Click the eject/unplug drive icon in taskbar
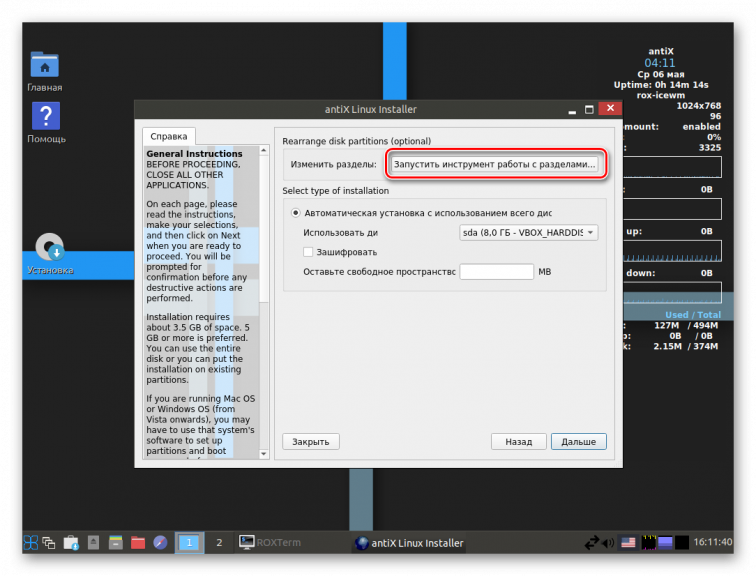This screenshot has height=576, width=756. pyautogui.click(x=94, y=543)
